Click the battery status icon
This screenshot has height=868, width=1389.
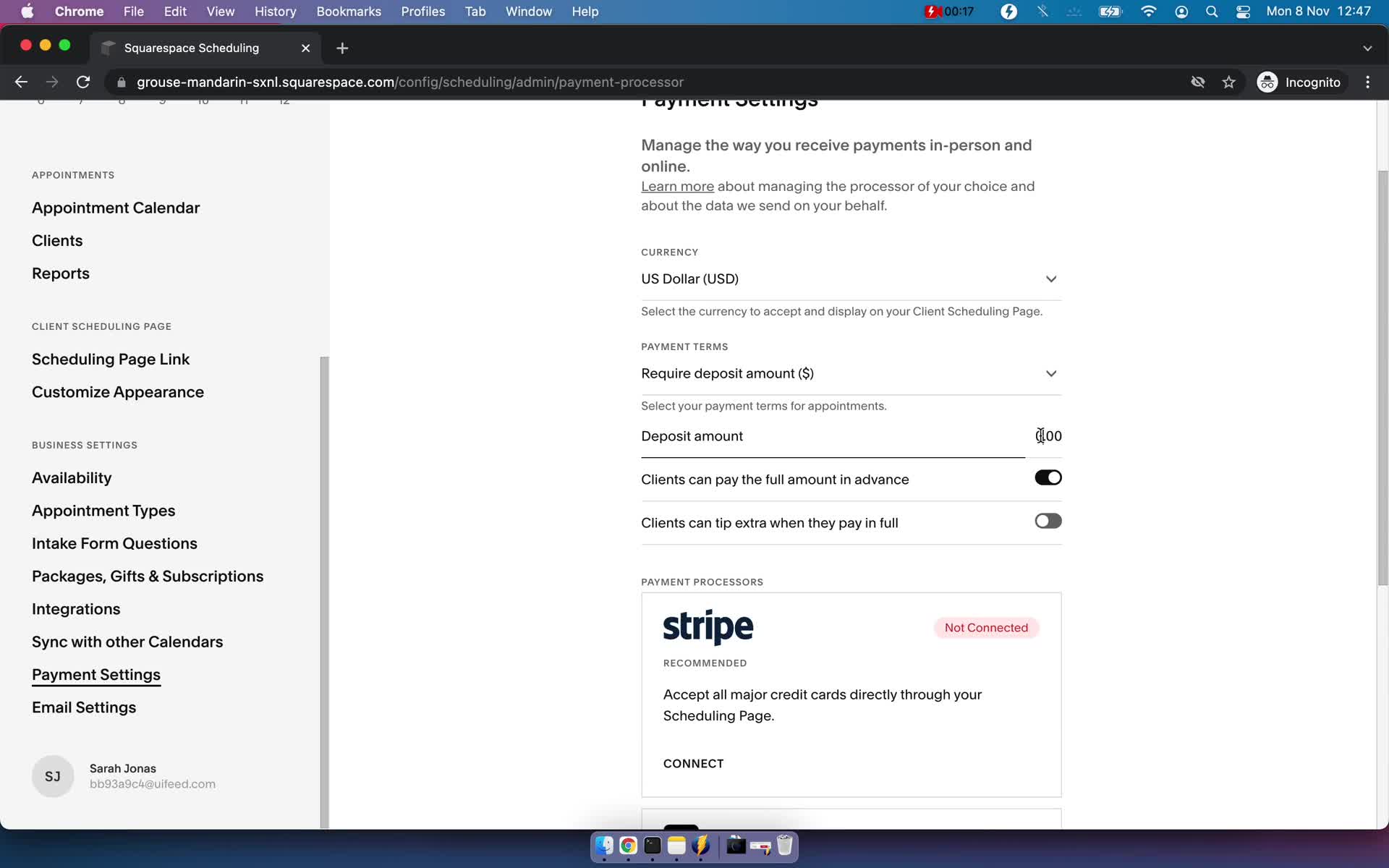[x=1110, y=12]
